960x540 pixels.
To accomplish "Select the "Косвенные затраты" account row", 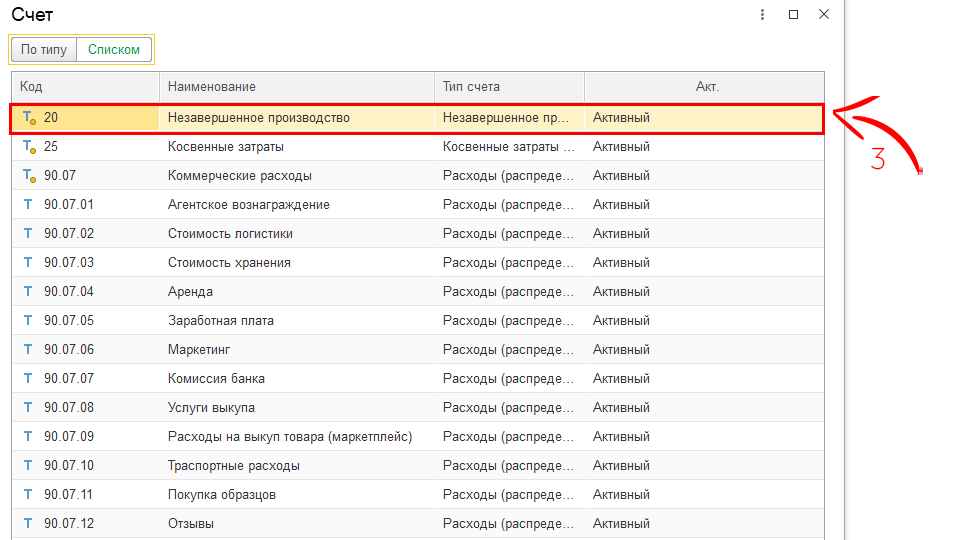I will [226, 147].
